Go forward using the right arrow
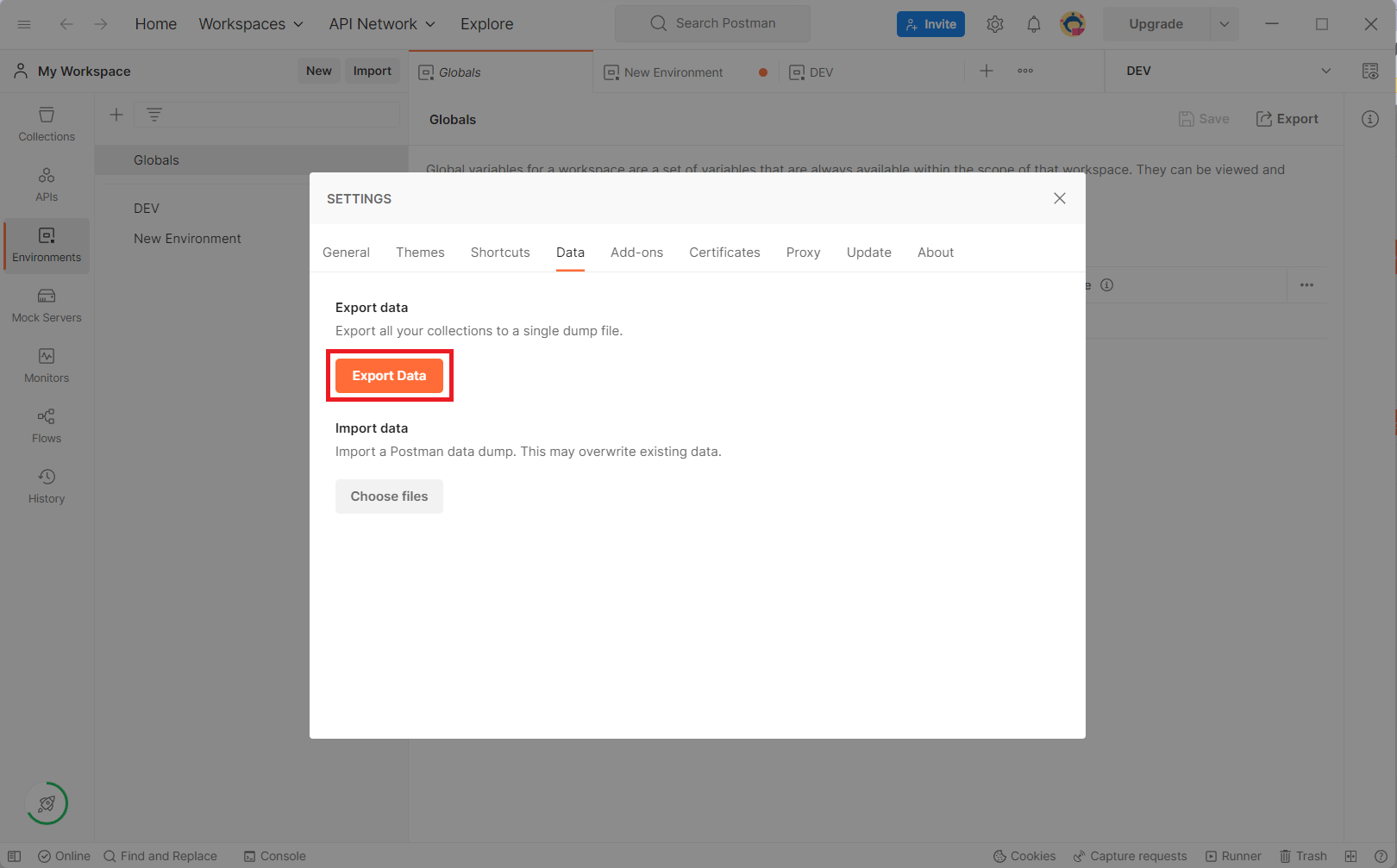 (101, 24)
